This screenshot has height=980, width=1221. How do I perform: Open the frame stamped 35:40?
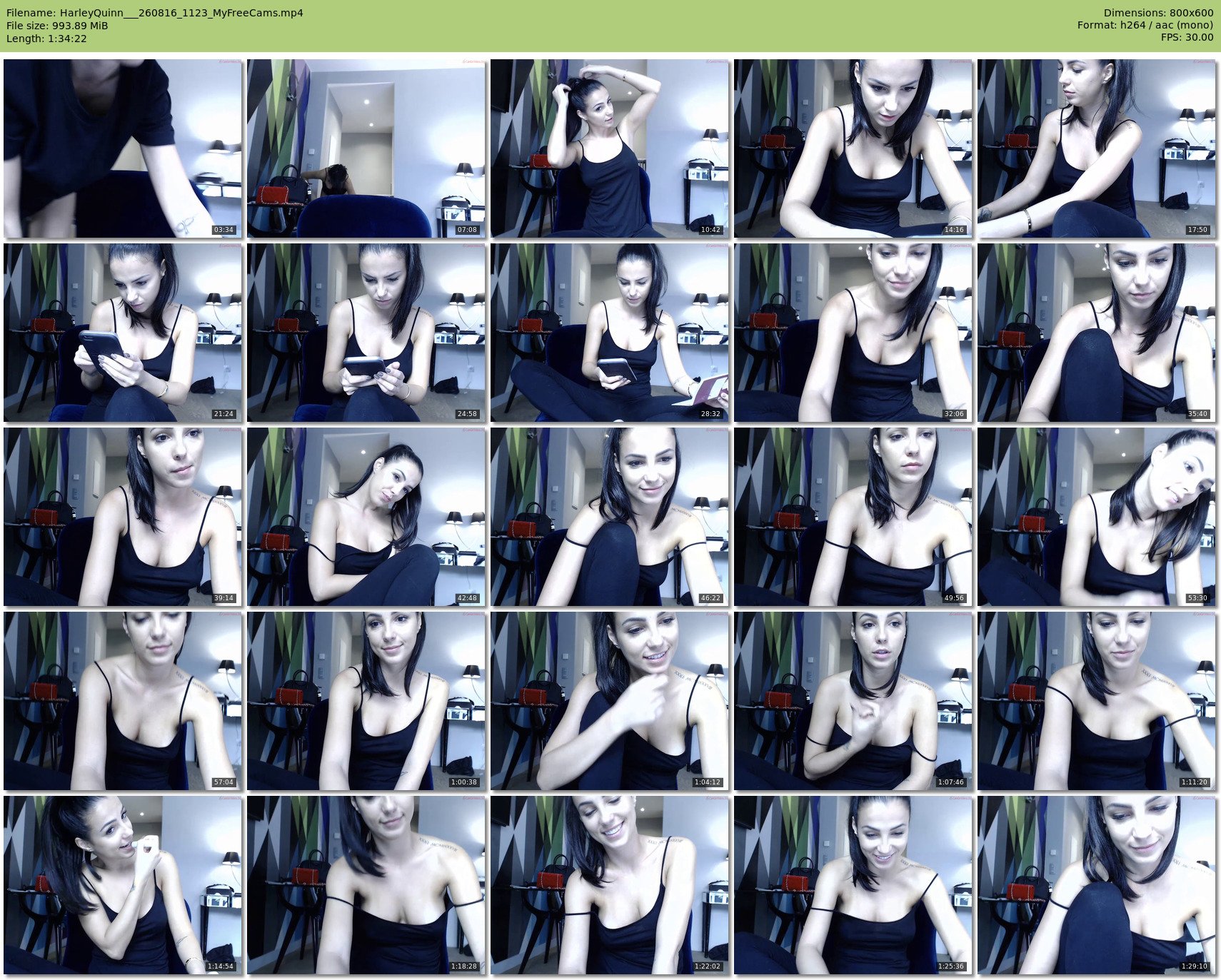1097,333
